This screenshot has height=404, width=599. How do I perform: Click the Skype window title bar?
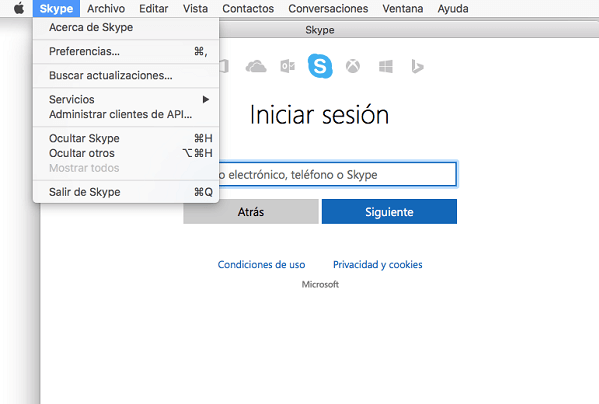tap(409, 30)
